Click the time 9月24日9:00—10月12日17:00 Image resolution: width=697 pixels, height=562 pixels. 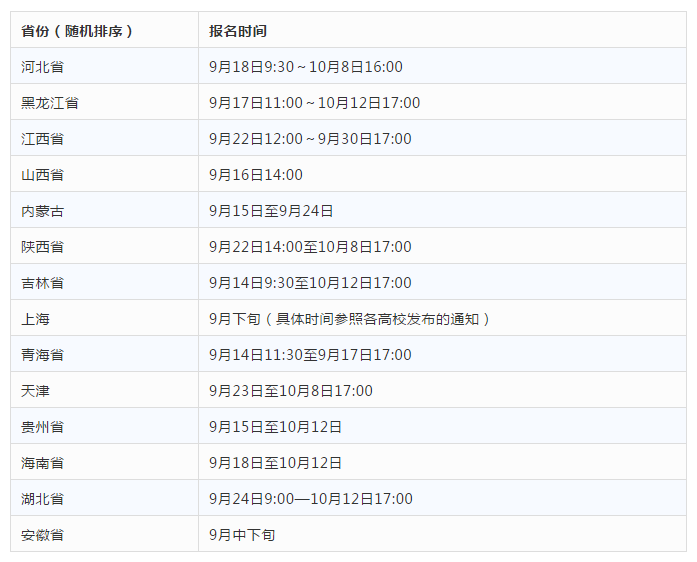click(311, 499)
